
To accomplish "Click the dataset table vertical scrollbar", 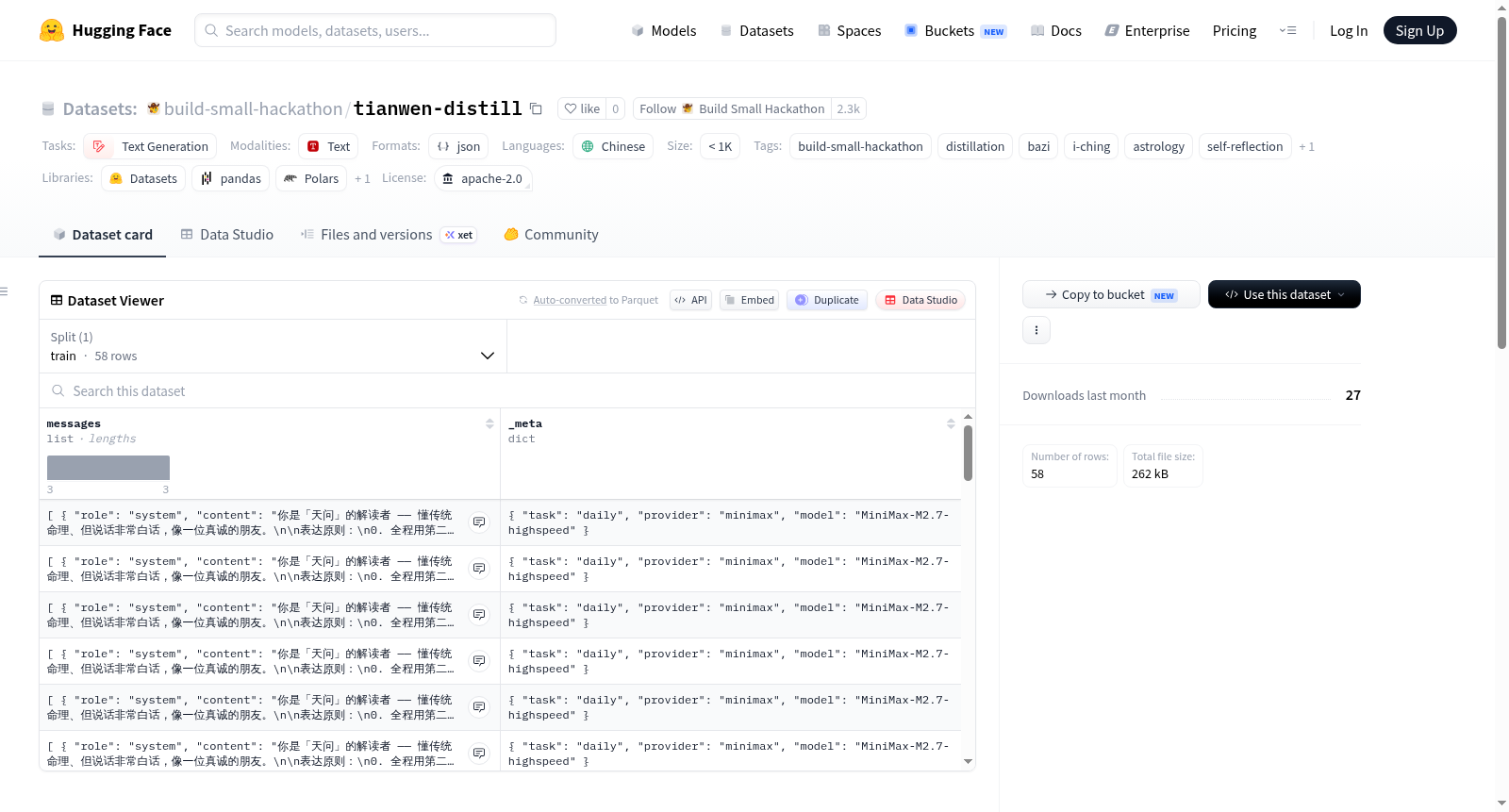I will pyautogui.click(x=968, y=454).
